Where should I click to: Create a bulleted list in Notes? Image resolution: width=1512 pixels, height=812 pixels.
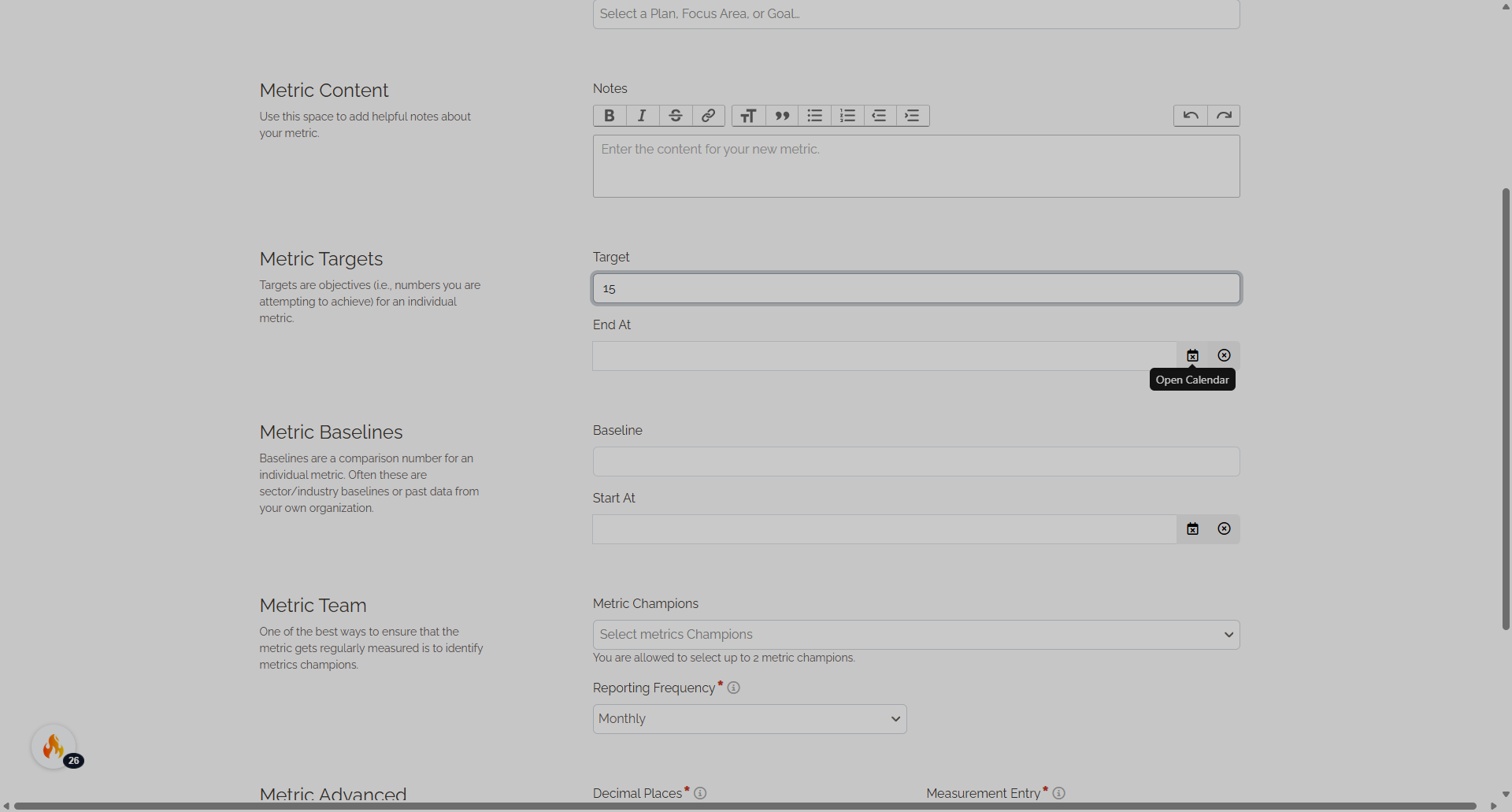point(815,116)
